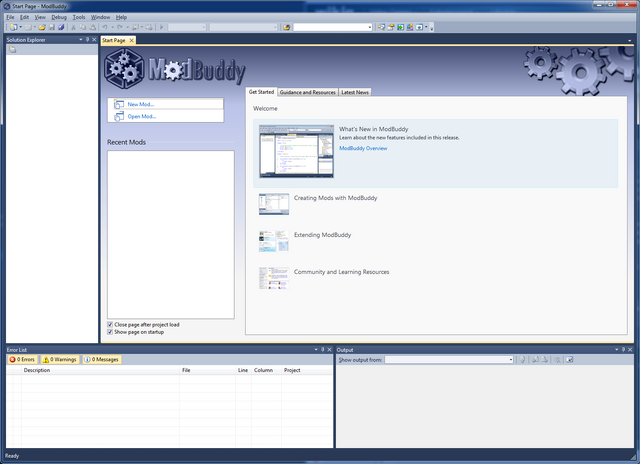Click Creating Mods with ModBuddy item
The height and width of the screenshot is (464, 640).
tap(336, 198)
